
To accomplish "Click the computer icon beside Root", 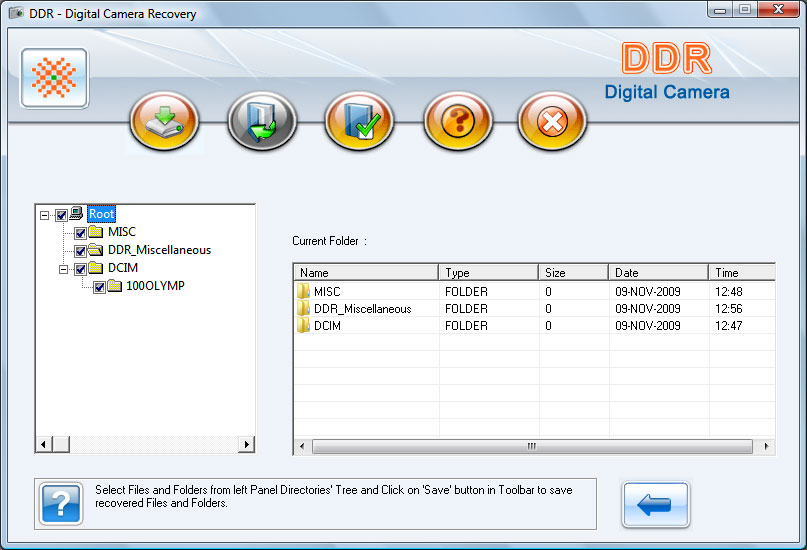I will (x=76, y=213).
